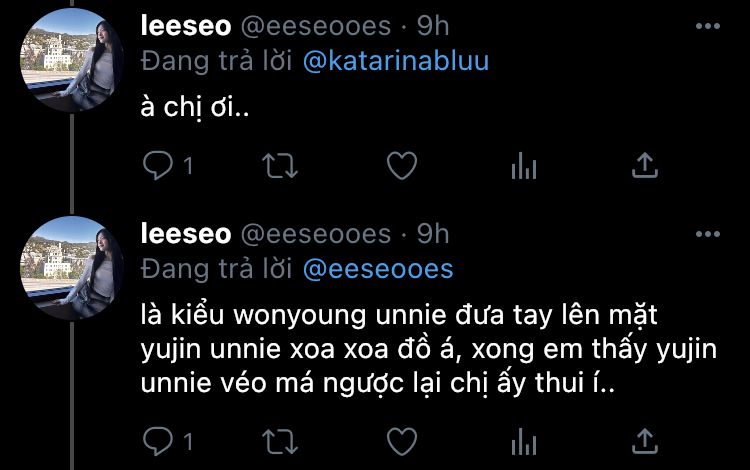The image size is (750, 470).
Task: Open replies on the "à chị ơi.." tweet
Action: click(158, 165)
